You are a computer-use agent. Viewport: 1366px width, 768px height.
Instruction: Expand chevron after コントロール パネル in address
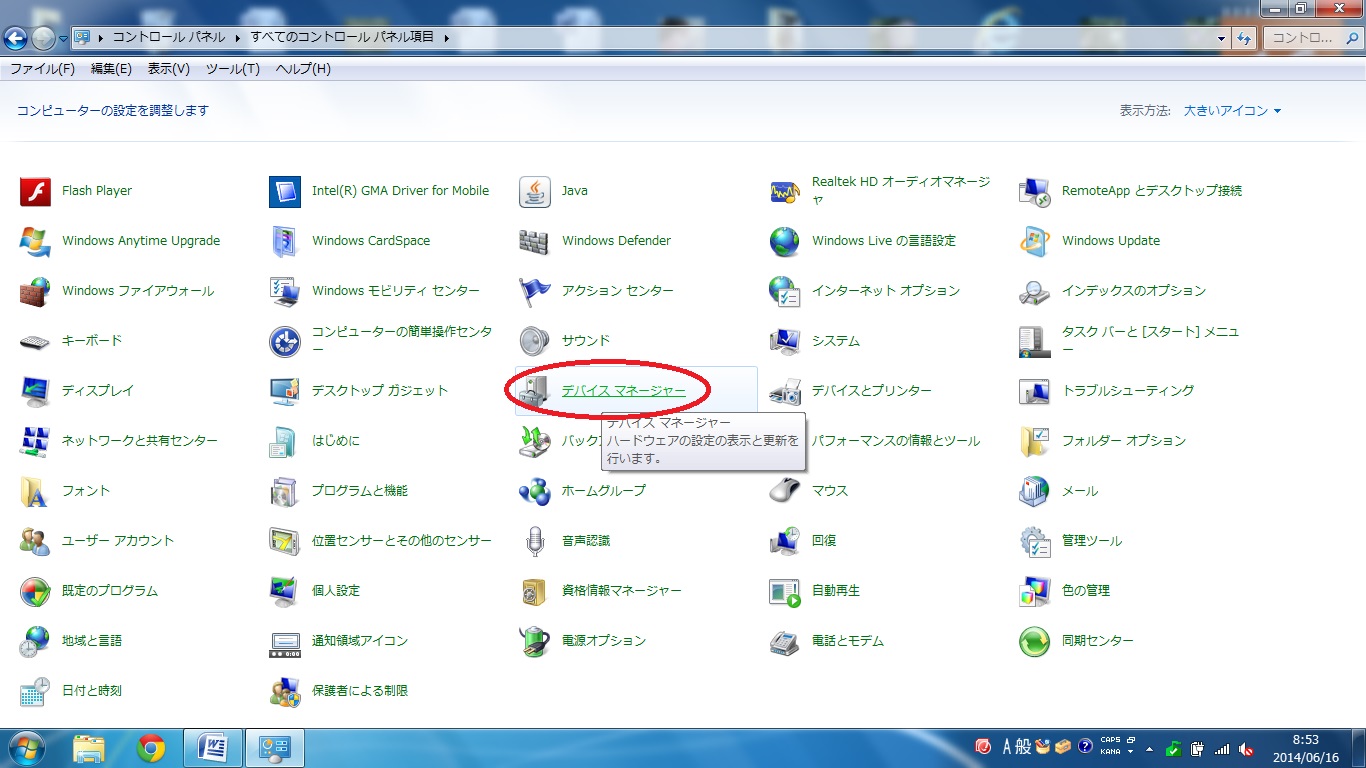238,38
